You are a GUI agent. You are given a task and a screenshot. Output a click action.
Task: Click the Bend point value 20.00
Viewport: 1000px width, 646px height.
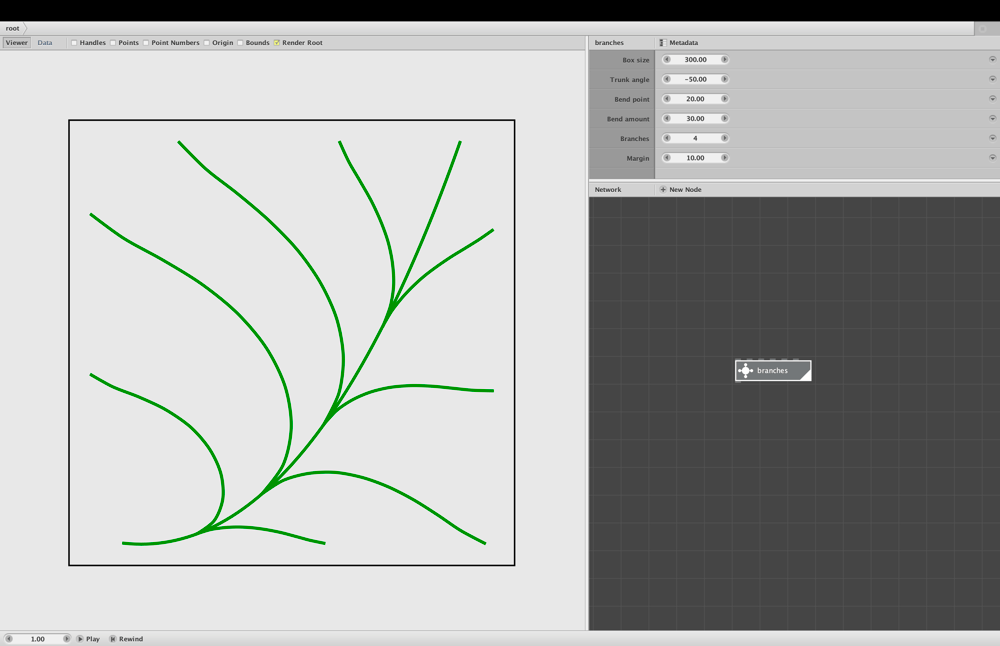[695, 99]
